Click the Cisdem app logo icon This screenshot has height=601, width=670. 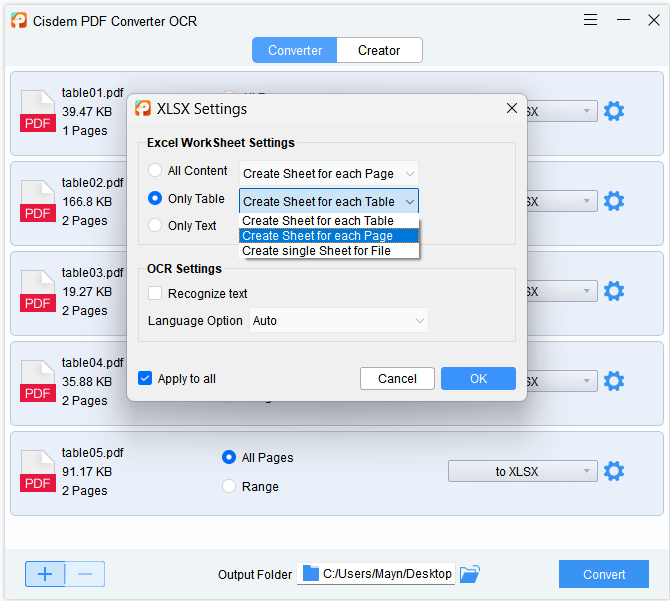pyautogui.click(x=19, y=20)
